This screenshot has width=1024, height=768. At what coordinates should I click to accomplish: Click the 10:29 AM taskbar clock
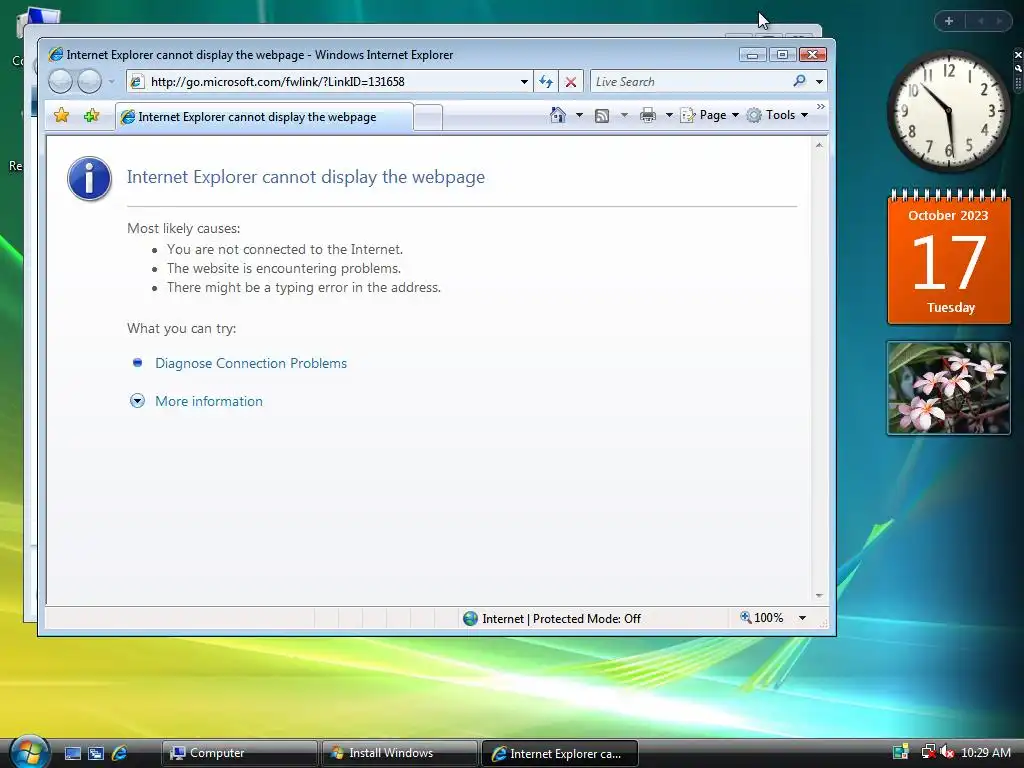click(986, 753)
